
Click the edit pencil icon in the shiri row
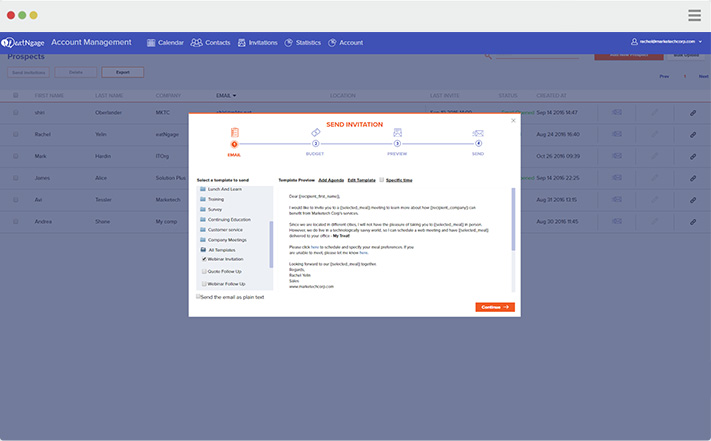pyautogui.click(x=655, y=112)
